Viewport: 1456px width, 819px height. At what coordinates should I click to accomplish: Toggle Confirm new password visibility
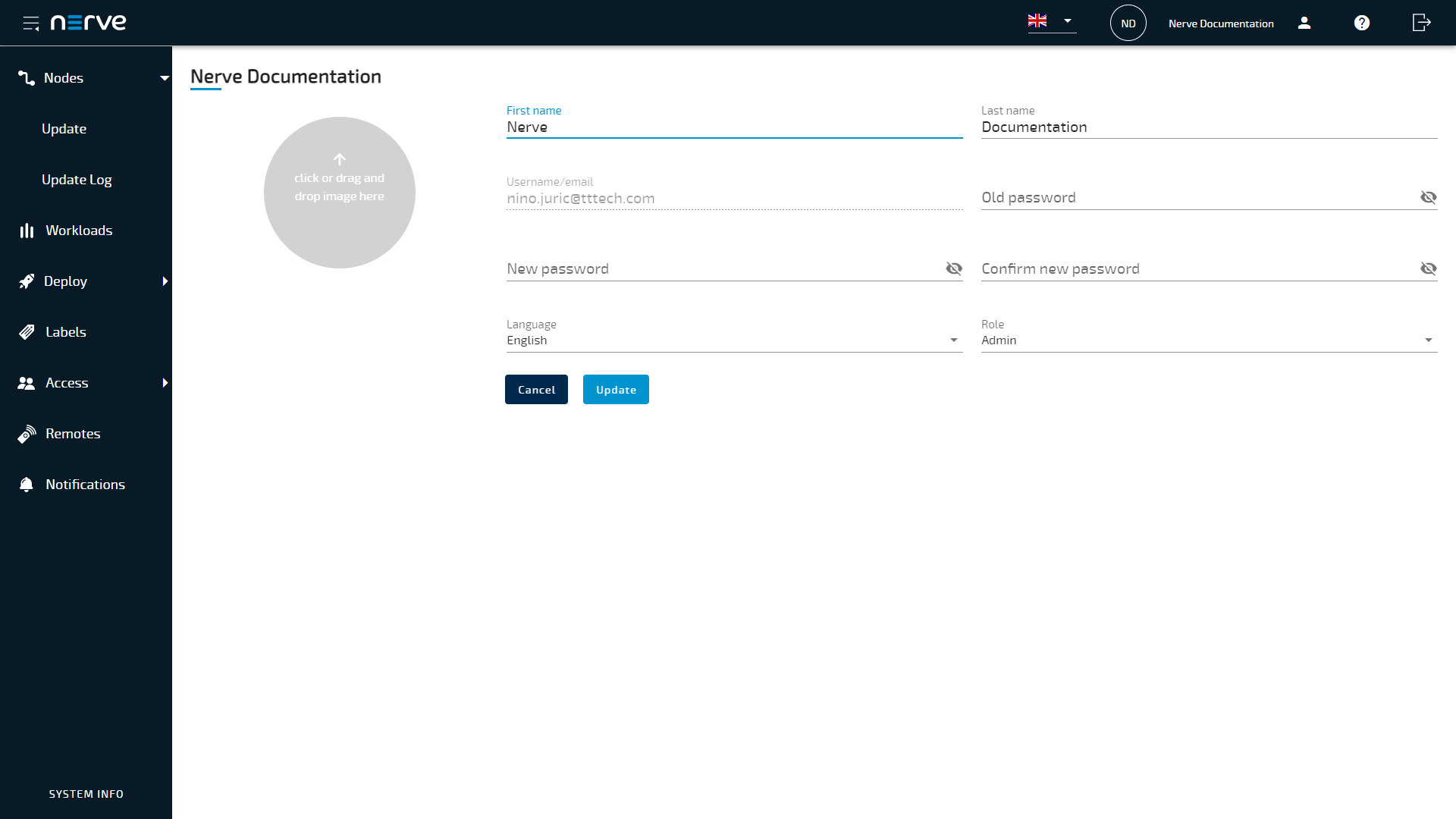coord(1429,269)
